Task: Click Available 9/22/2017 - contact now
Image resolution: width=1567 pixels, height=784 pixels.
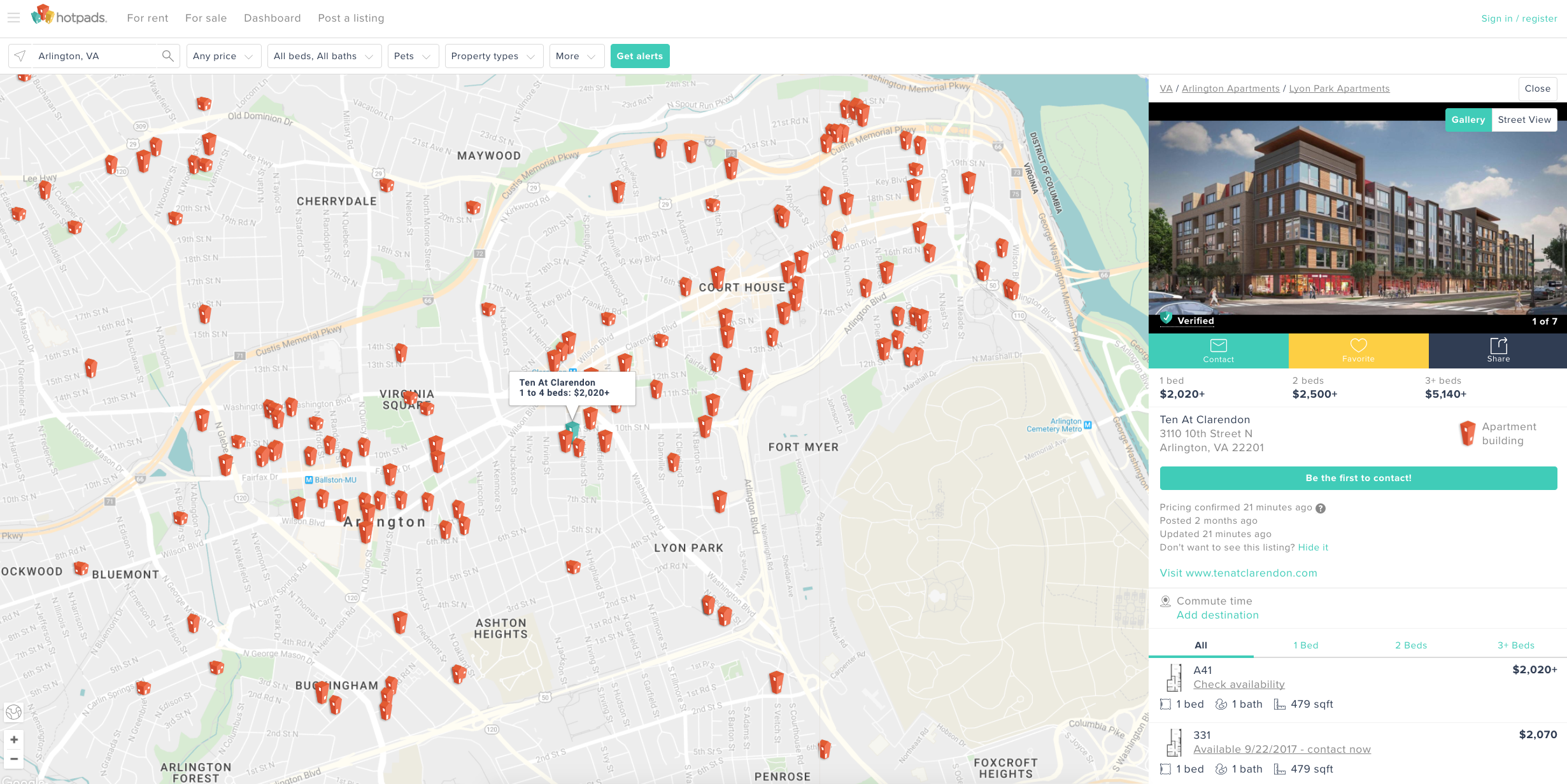Action: click(x=1282, y=749)
